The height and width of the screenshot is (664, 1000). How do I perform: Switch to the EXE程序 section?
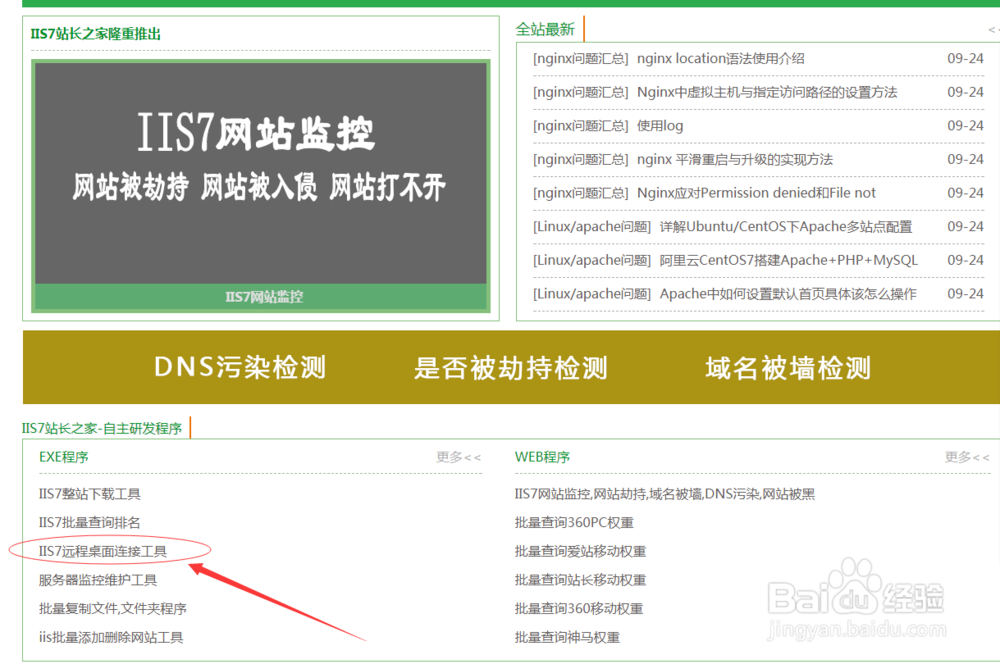pos(63,456)
